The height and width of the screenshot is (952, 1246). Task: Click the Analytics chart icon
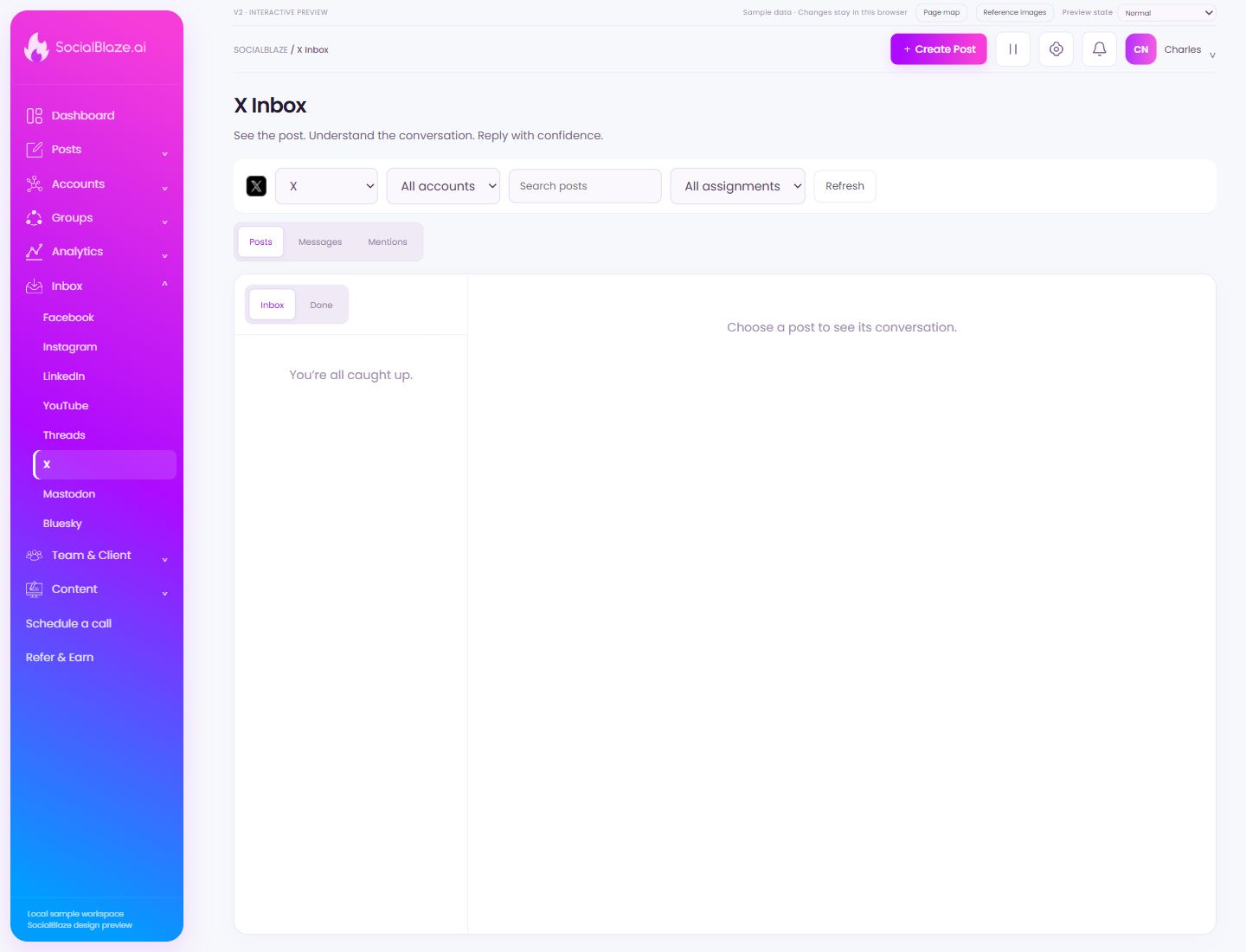pos(35,252)
